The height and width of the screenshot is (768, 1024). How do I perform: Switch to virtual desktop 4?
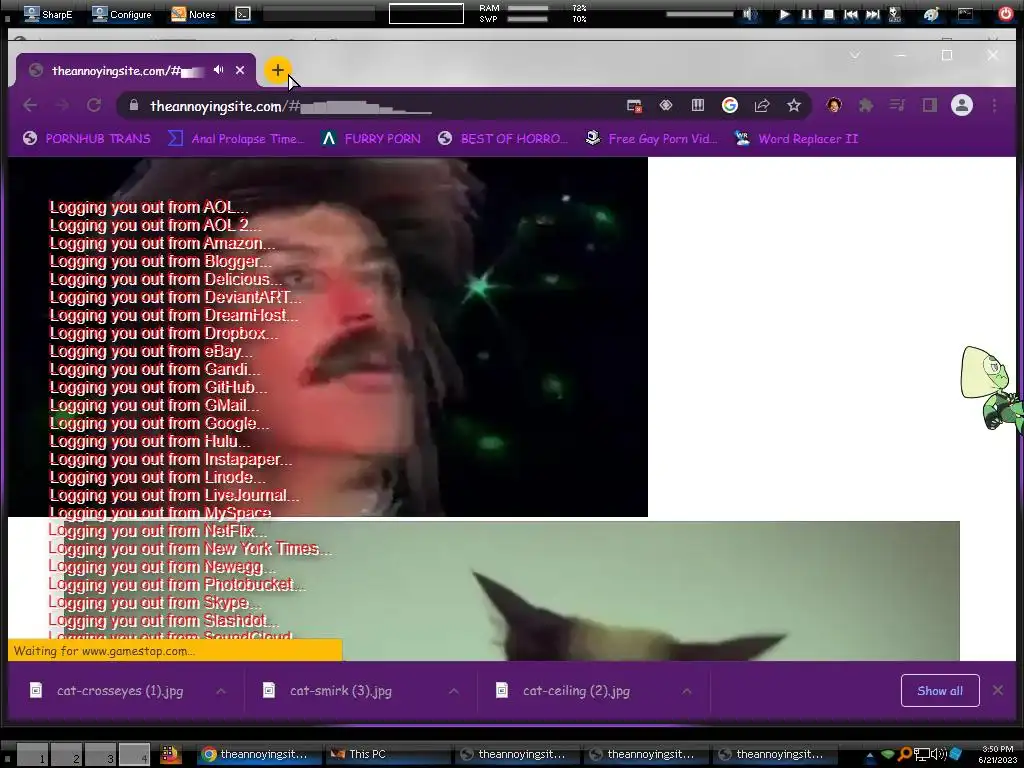134,754
